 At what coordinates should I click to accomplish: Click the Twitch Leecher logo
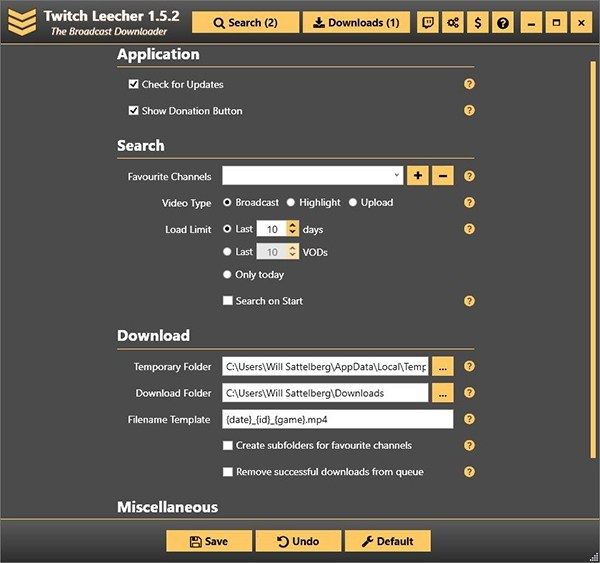point(22,22)
